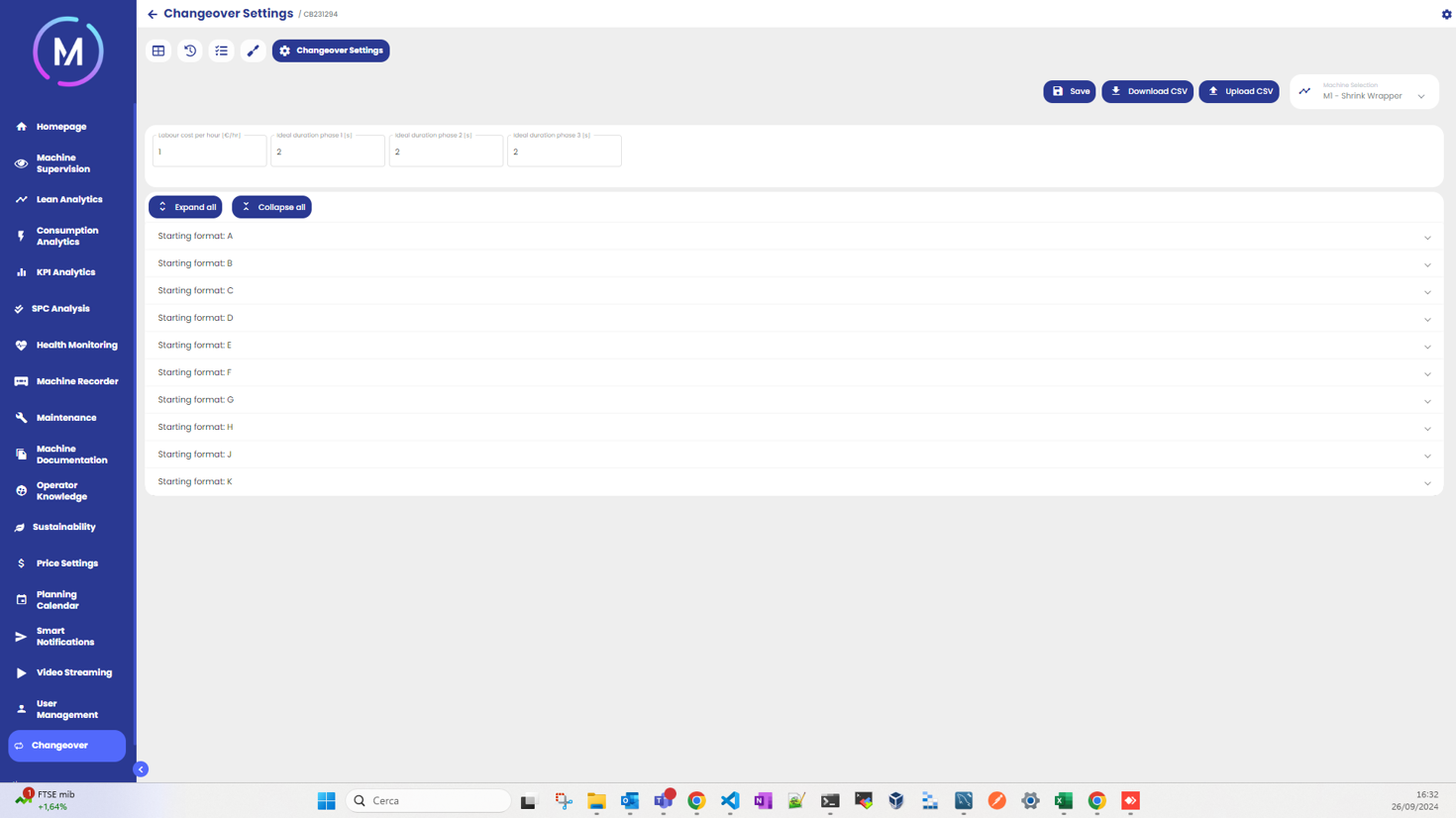Click the M logo in the sidebar
Image resolution: width=1456 pixels, height=818 pixels.
tap(67, 51)
